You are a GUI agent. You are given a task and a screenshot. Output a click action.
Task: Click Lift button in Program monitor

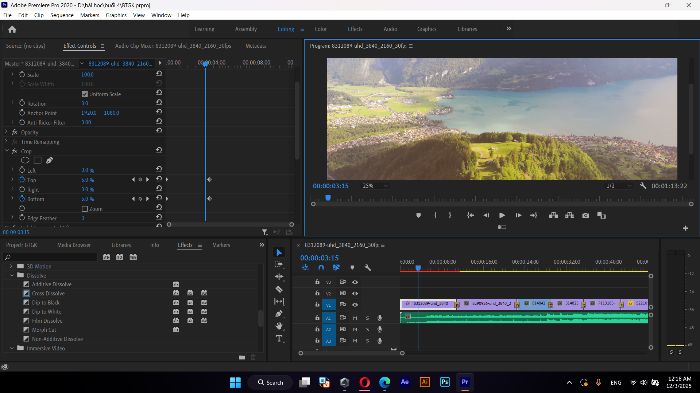pyautogui.click(x=554, y=215)
